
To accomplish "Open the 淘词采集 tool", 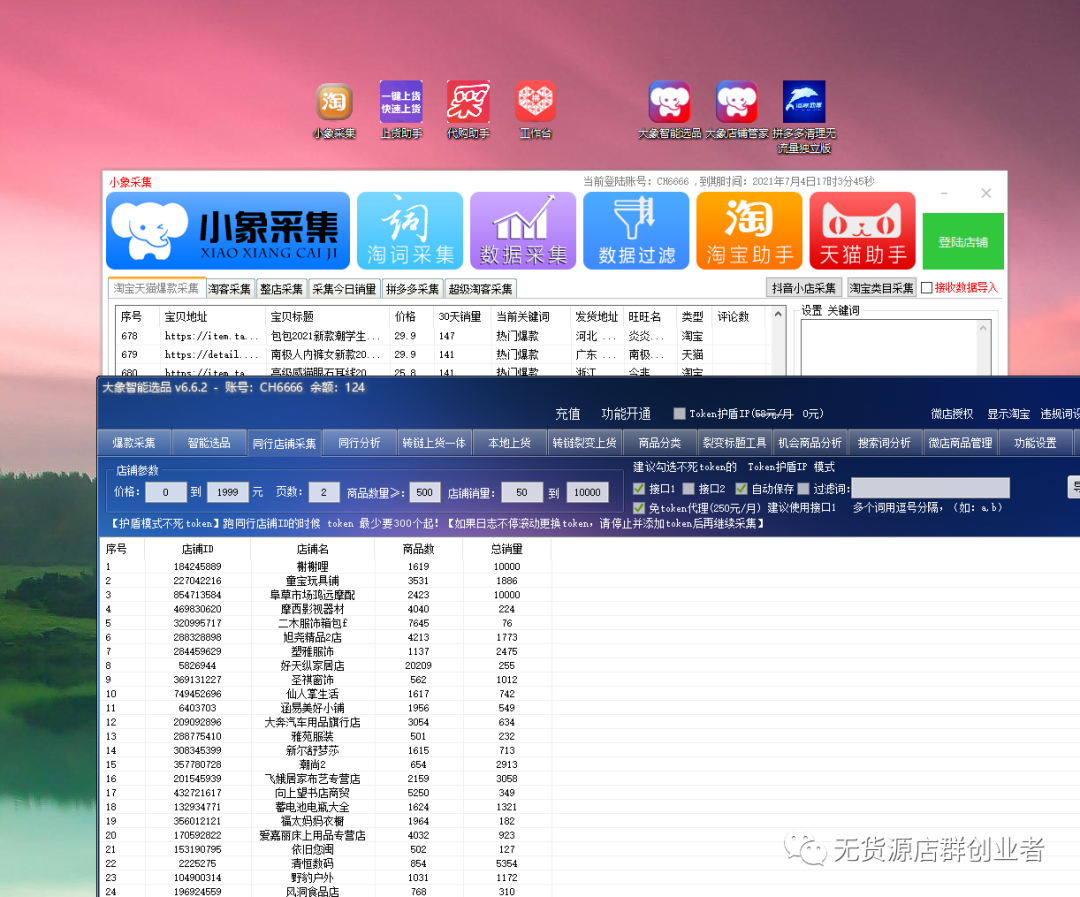I will coord(410,230).
